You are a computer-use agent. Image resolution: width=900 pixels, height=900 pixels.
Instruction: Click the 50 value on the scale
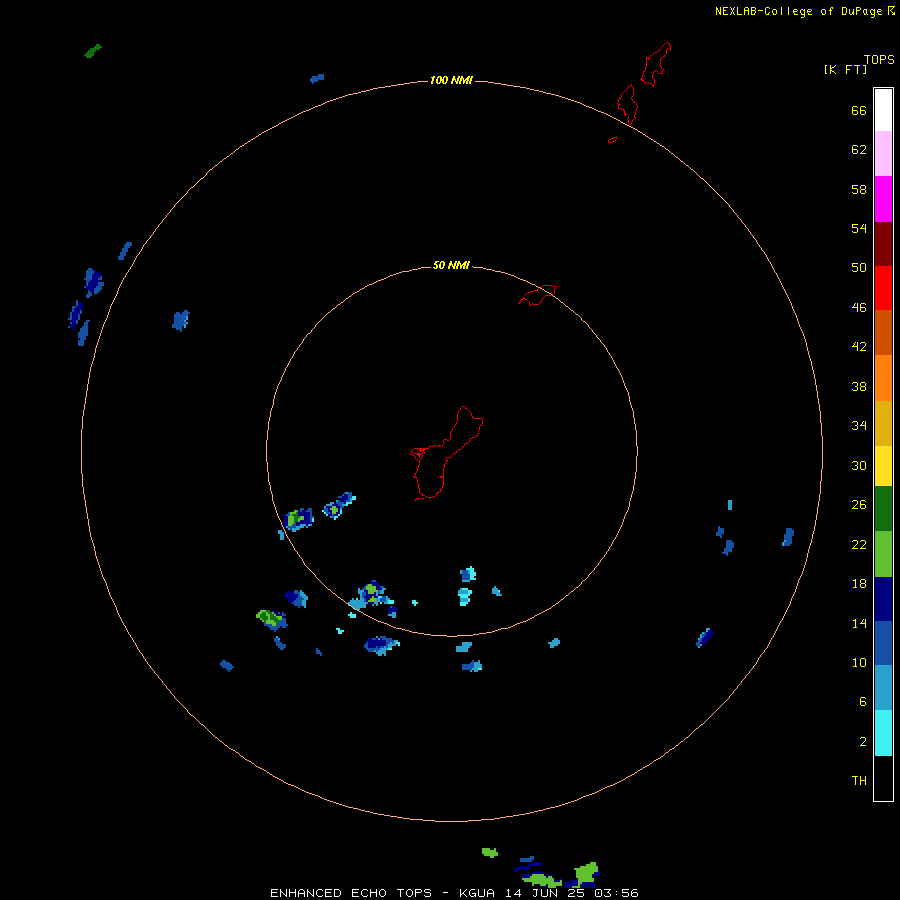[859, 267]
